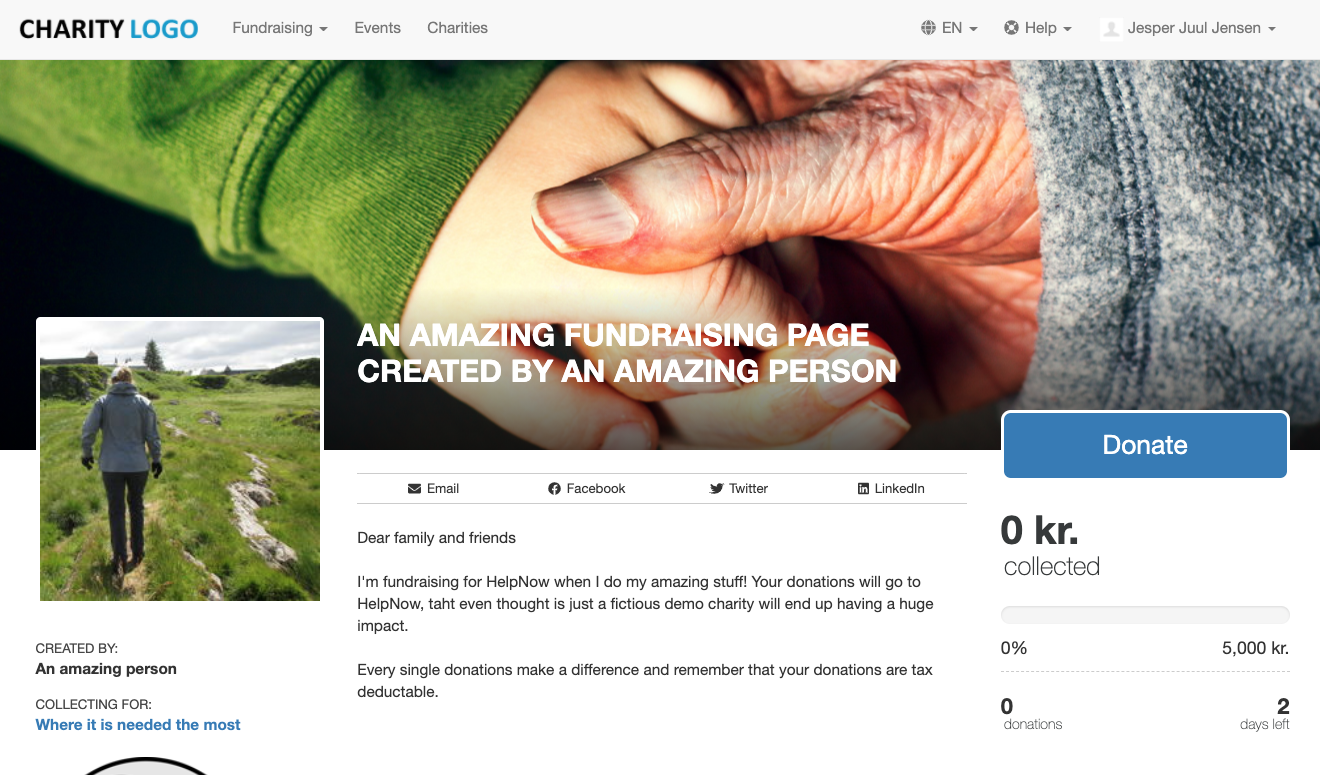Click the globe language icon
The width and height of the screenshot is (1320, 775).
(928, 28)
